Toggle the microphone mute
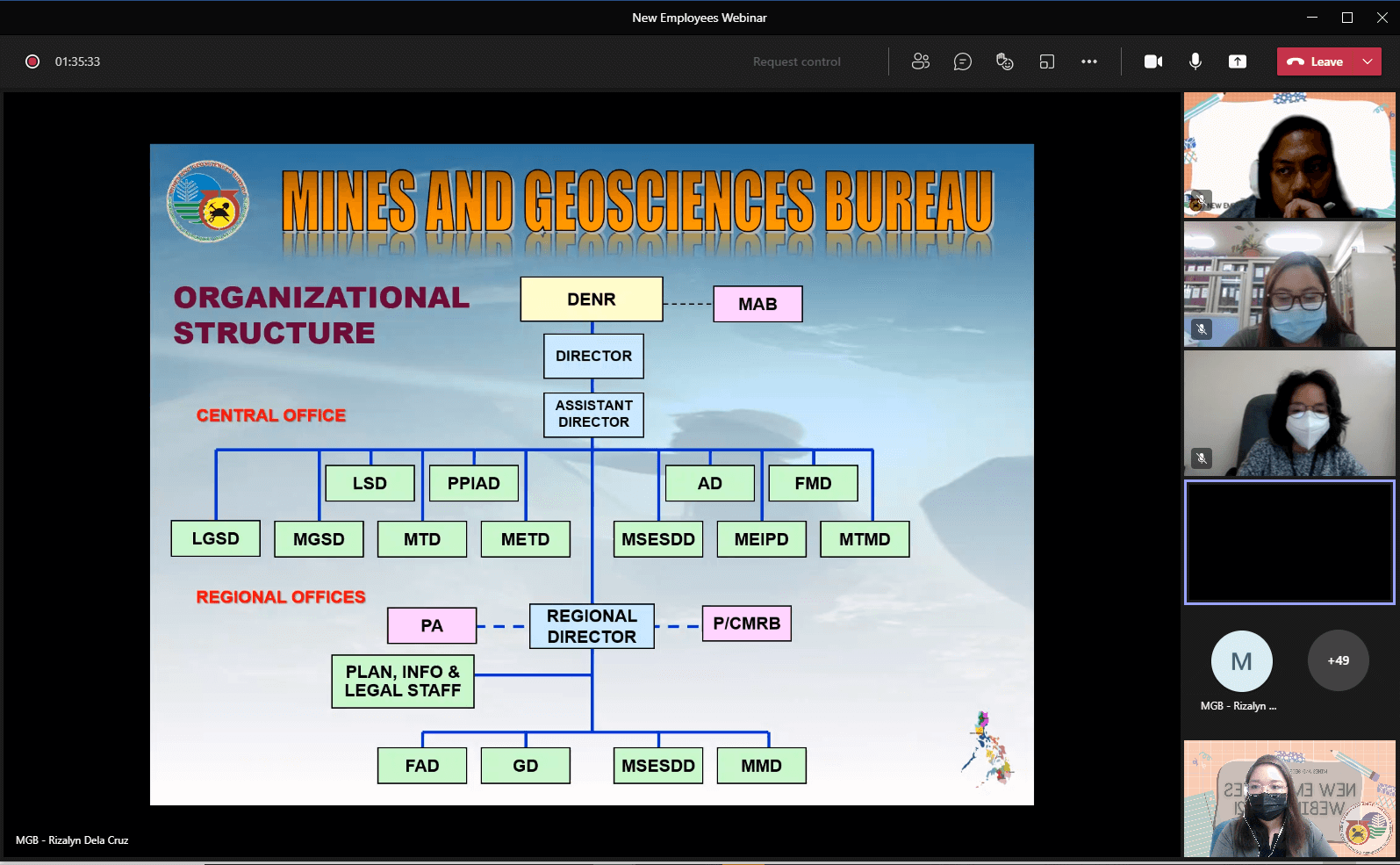This screenshot has height=865, width=1400. (1195, 61)
